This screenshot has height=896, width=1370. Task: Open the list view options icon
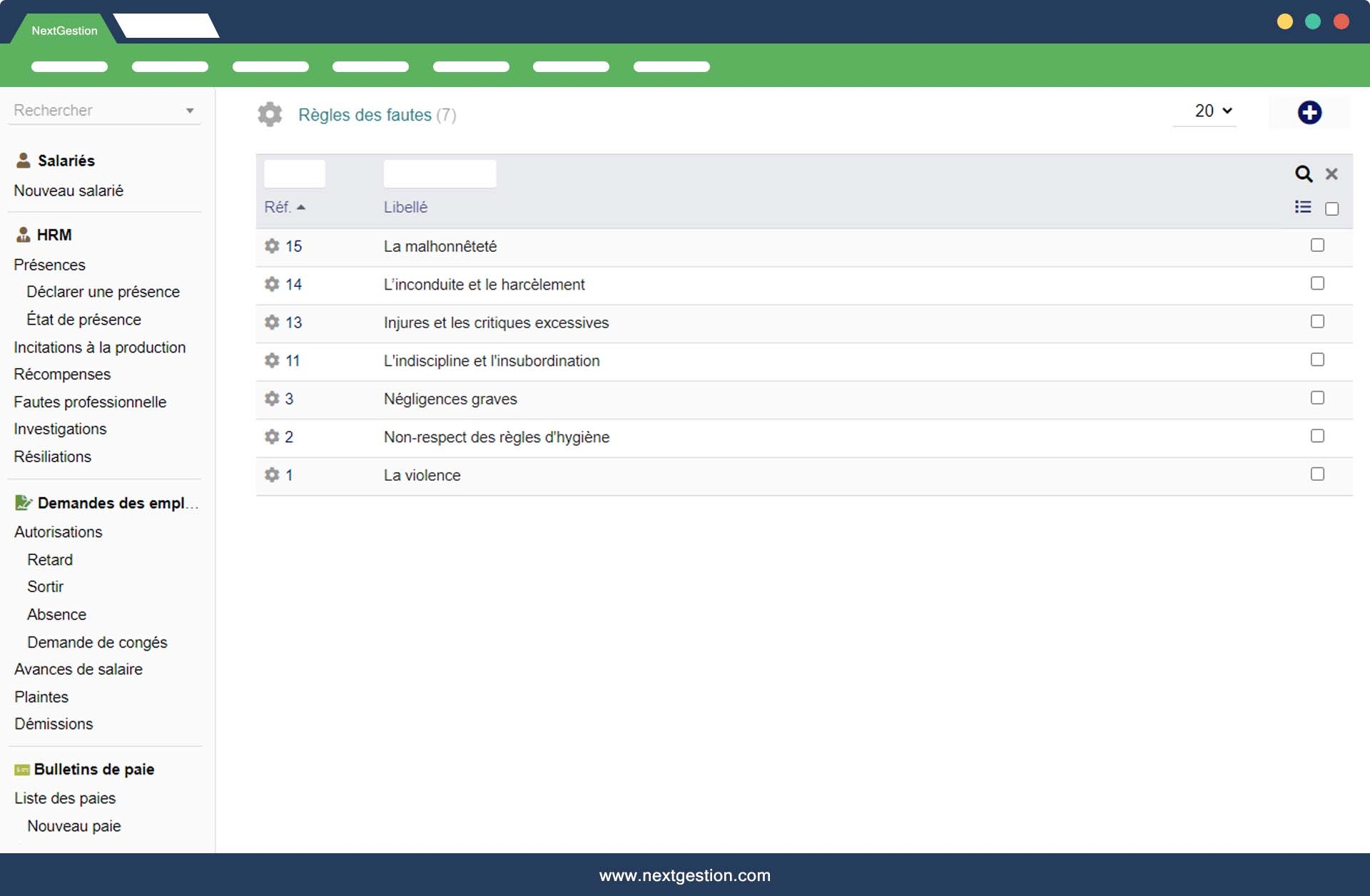click(x=1302, y=207)
